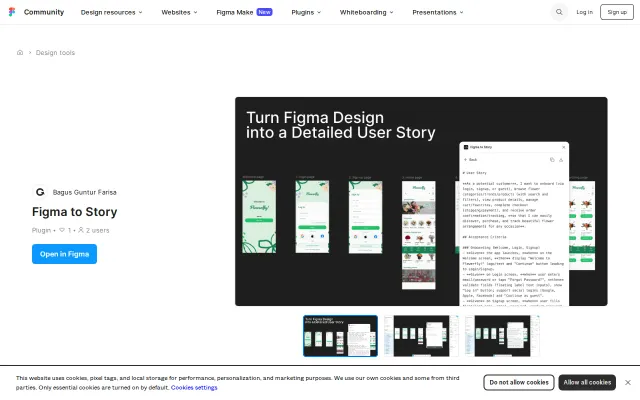This screenshot has width=640, height=400.
Task: Open author Bagus Guntur Farisa profile
Action: (84, 192)
